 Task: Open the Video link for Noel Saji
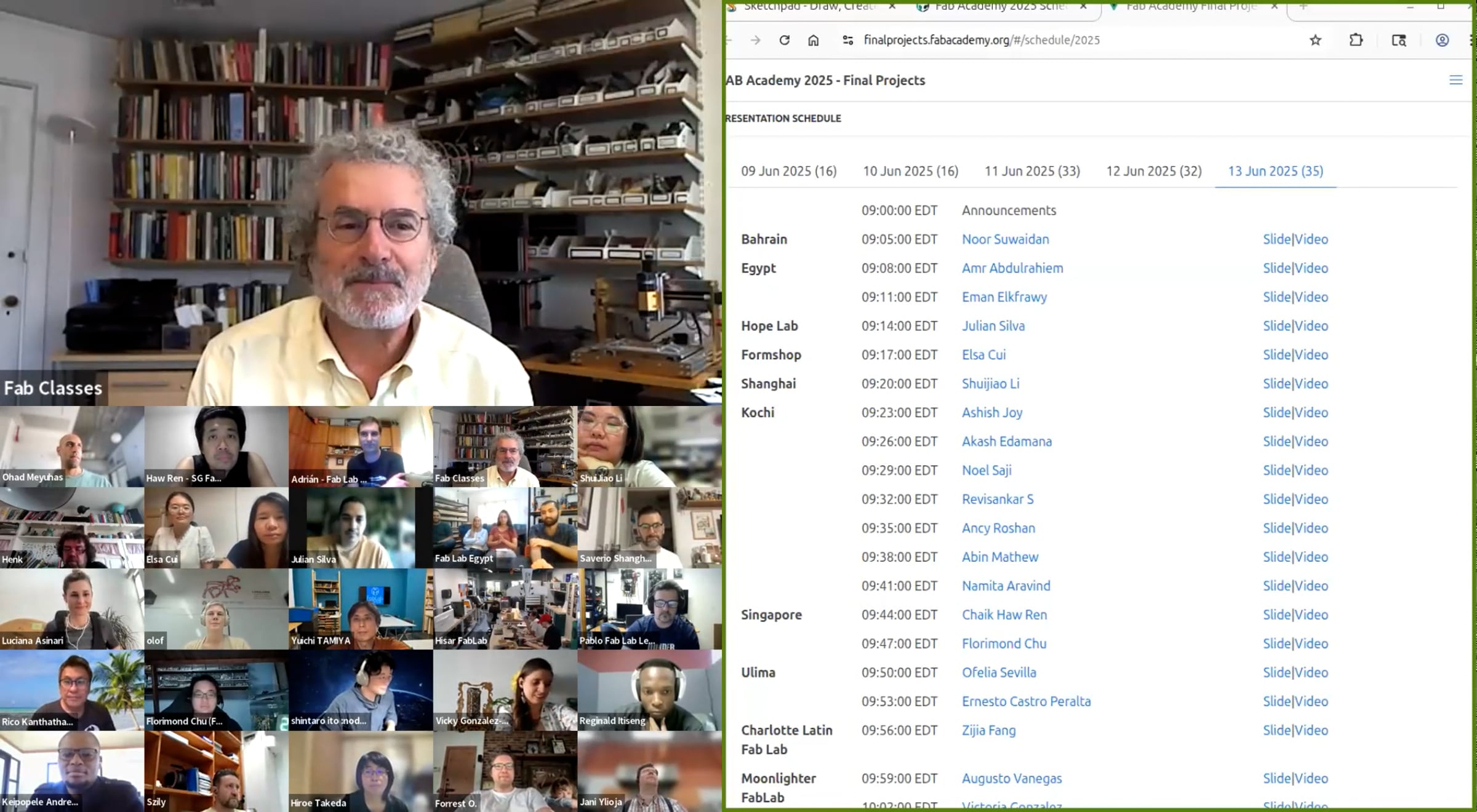[1311, 471]
